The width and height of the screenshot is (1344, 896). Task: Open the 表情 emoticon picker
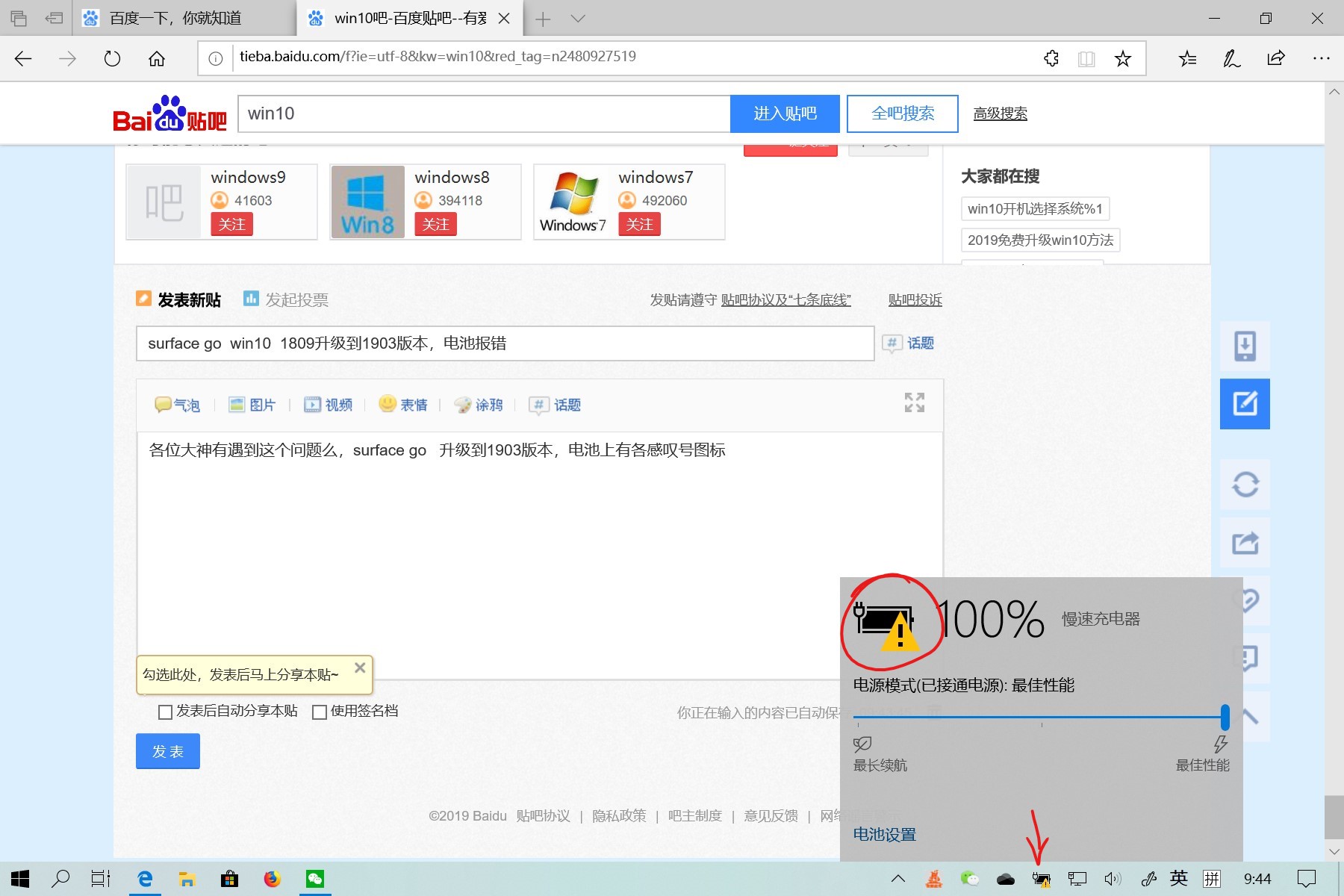pos(403,405)
